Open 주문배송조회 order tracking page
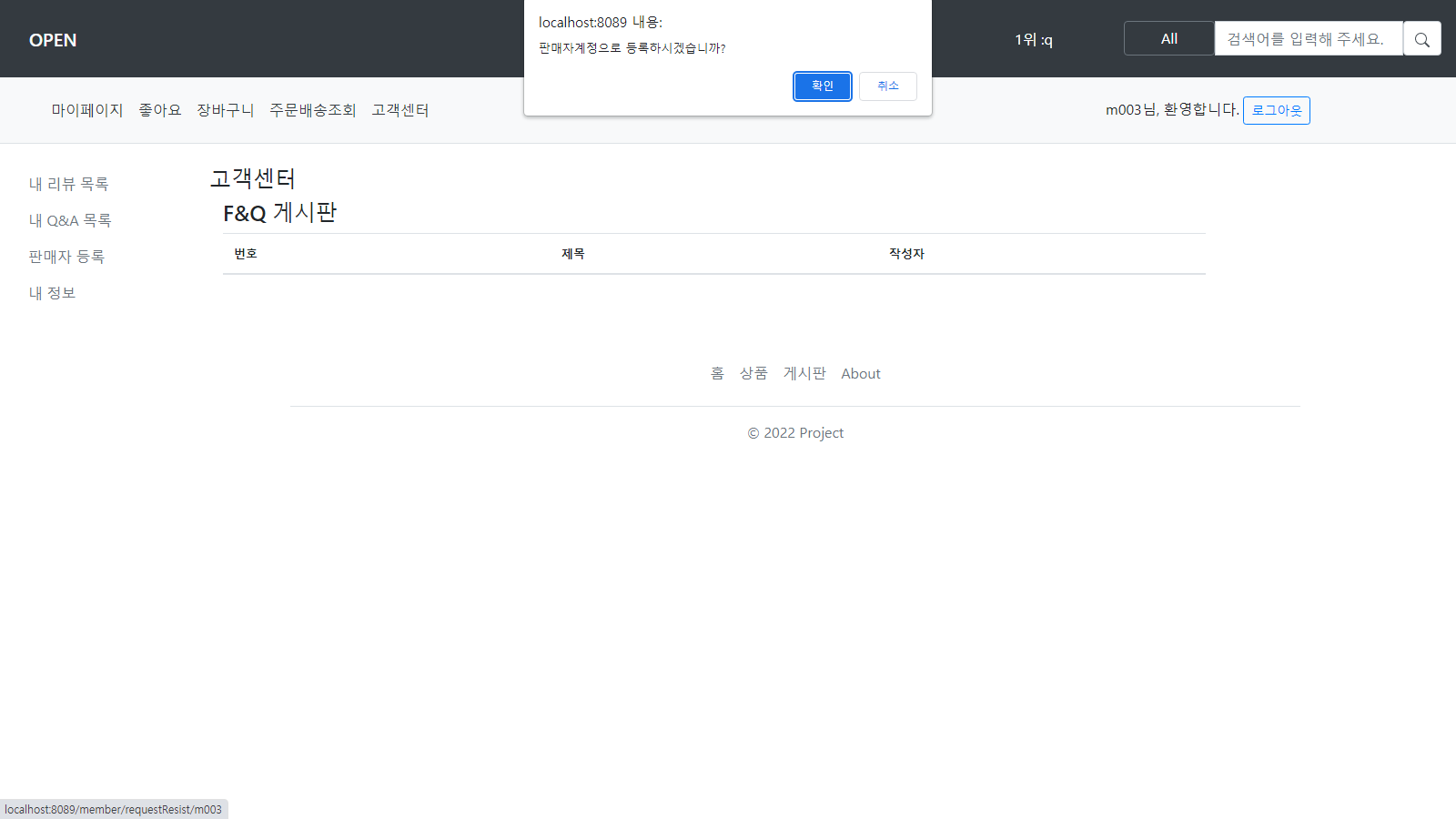Image resolution: width=1456 pixels, height=819 pixels. point(313,109)
